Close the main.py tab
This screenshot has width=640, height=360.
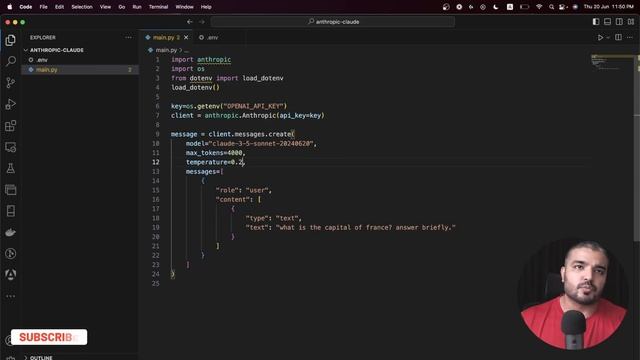pyautogui.click(x=186, y=37)
